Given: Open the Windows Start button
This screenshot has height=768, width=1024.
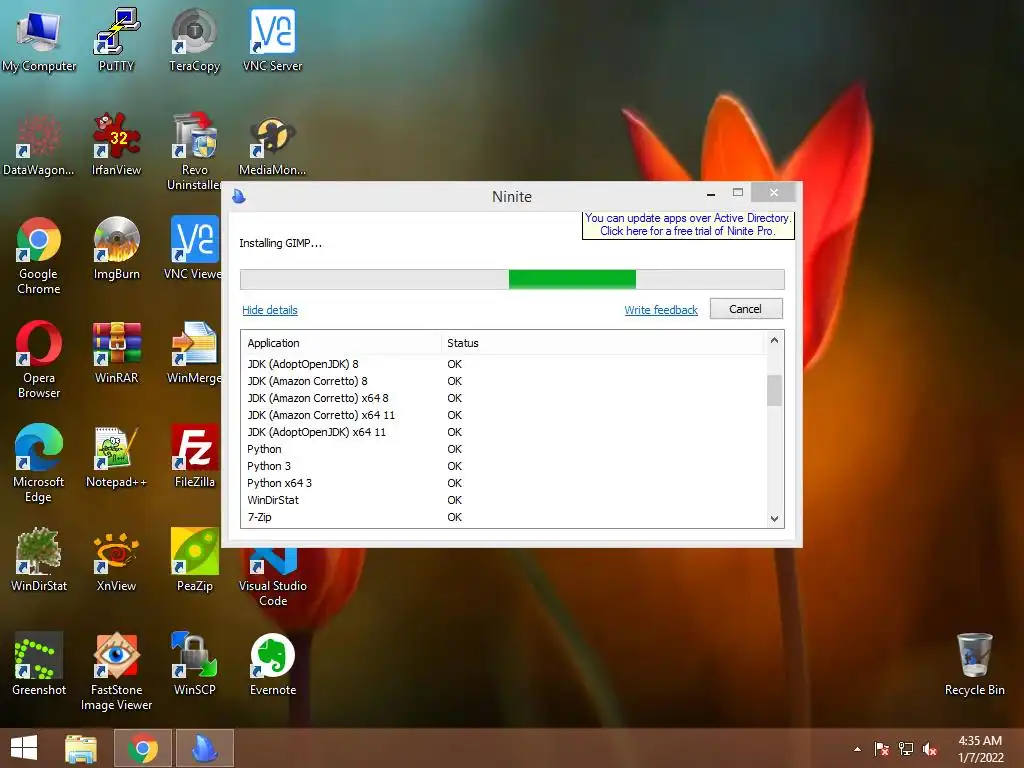Looking at the screenshot, I should click(24, 748).
